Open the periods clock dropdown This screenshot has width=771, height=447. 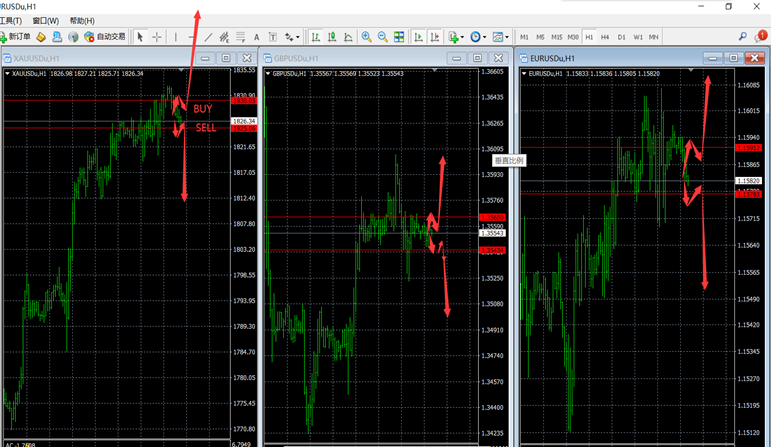click(479, 38)
